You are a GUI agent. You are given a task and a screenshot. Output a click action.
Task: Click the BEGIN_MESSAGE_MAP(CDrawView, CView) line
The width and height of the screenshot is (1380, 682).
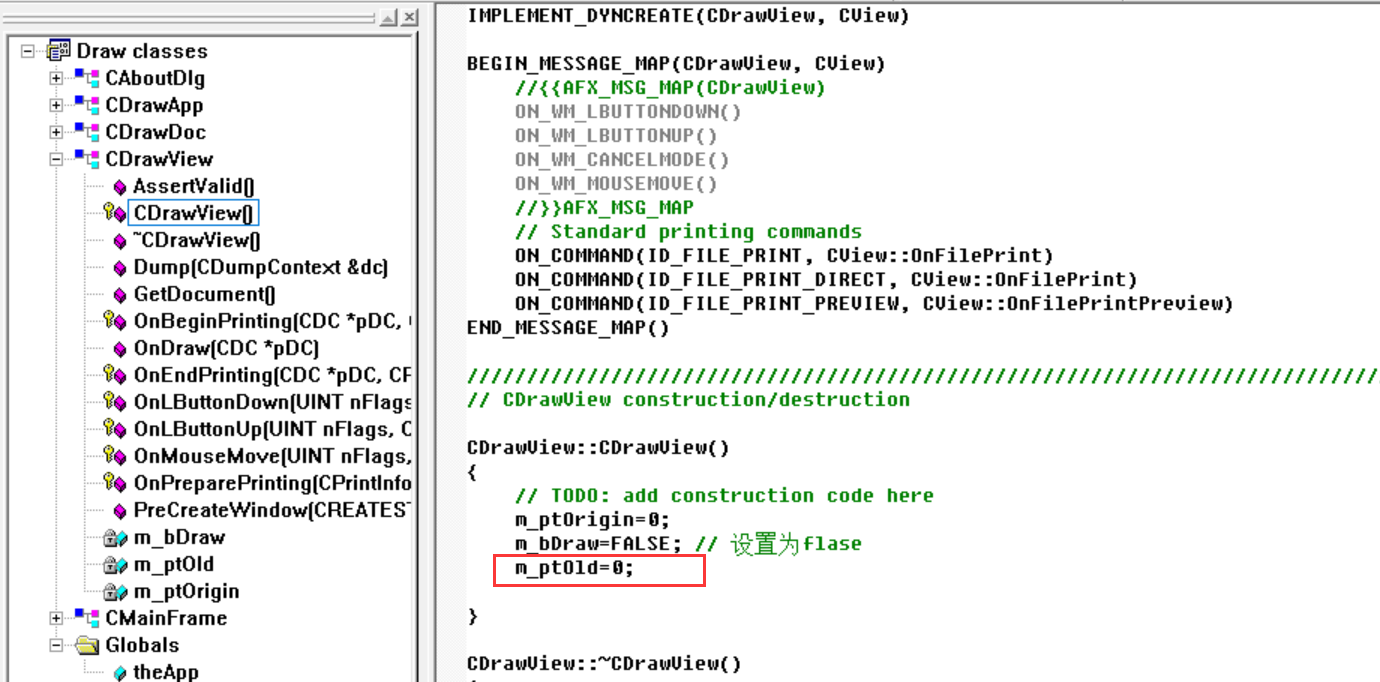[x=676, y=64]
